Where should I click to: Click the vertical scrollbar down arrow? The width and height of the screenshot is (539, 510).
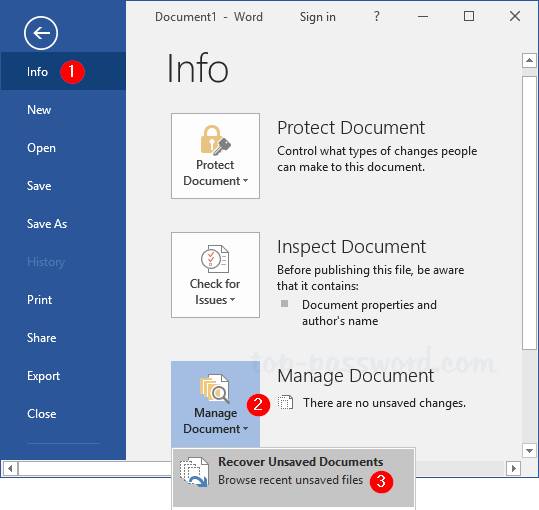[x=529, y=451]
